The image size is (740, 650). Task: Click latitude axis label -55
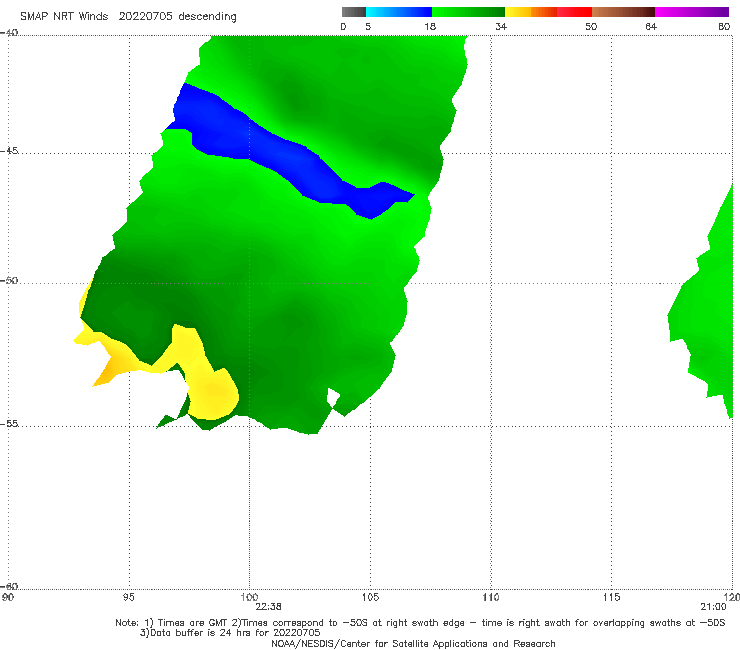pos(9,423)
